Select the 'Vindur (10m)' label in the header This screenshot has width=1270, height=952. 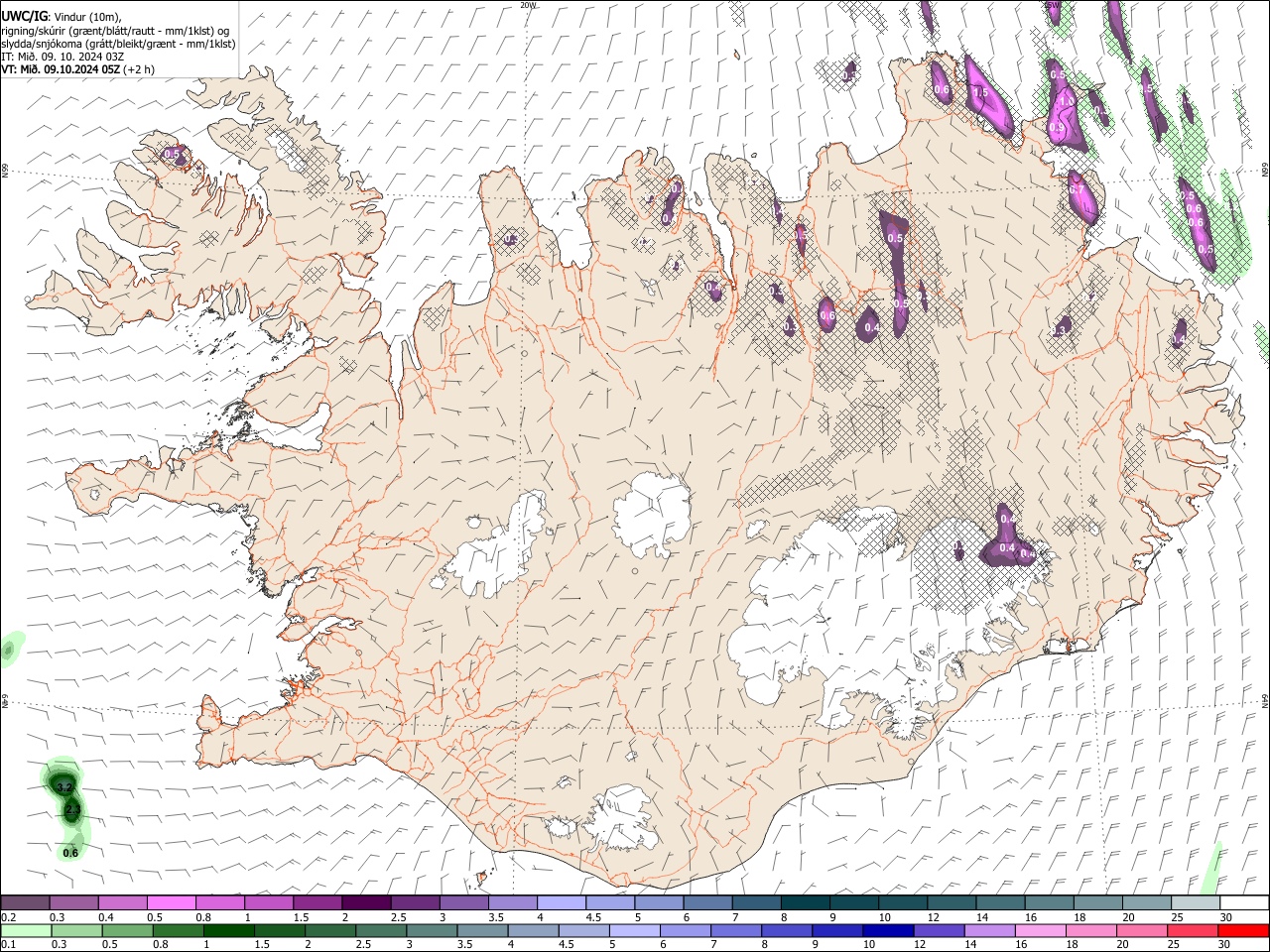tap(86, 17)
